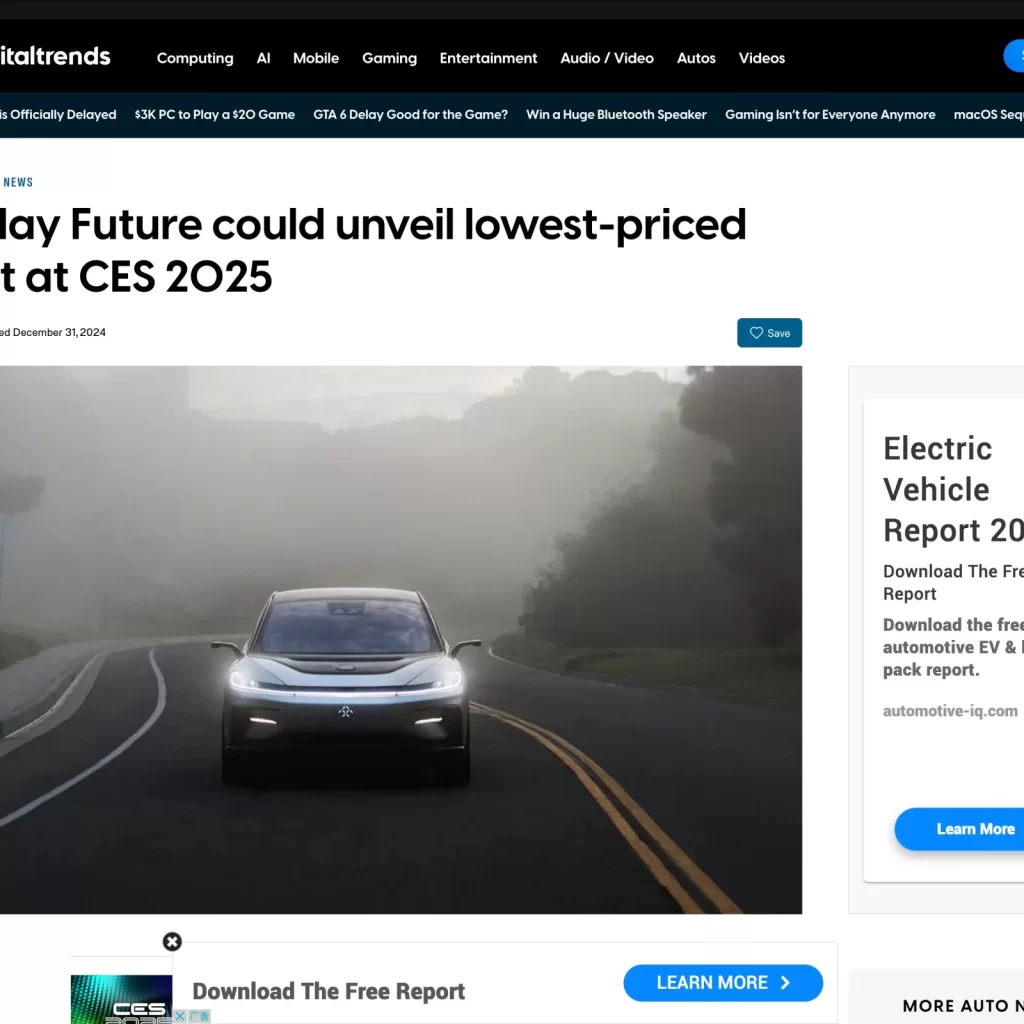The image size is (1024, 1024).
Task: Click the NEWS category label
Action: (x=18, y=182)
